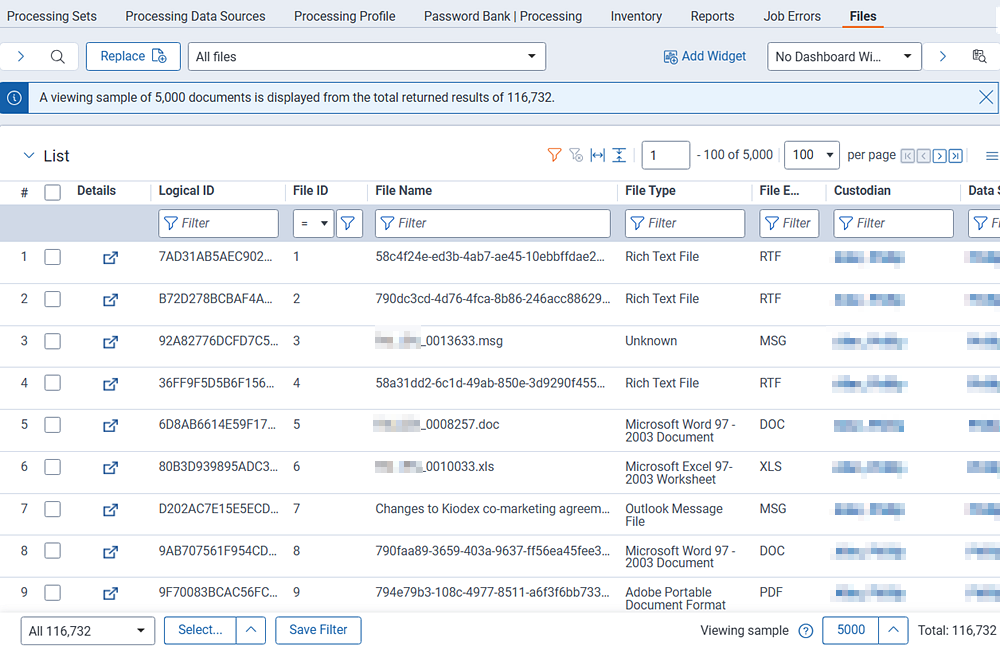
Task: Click the Replace button
Action: [x=133, y=56]
